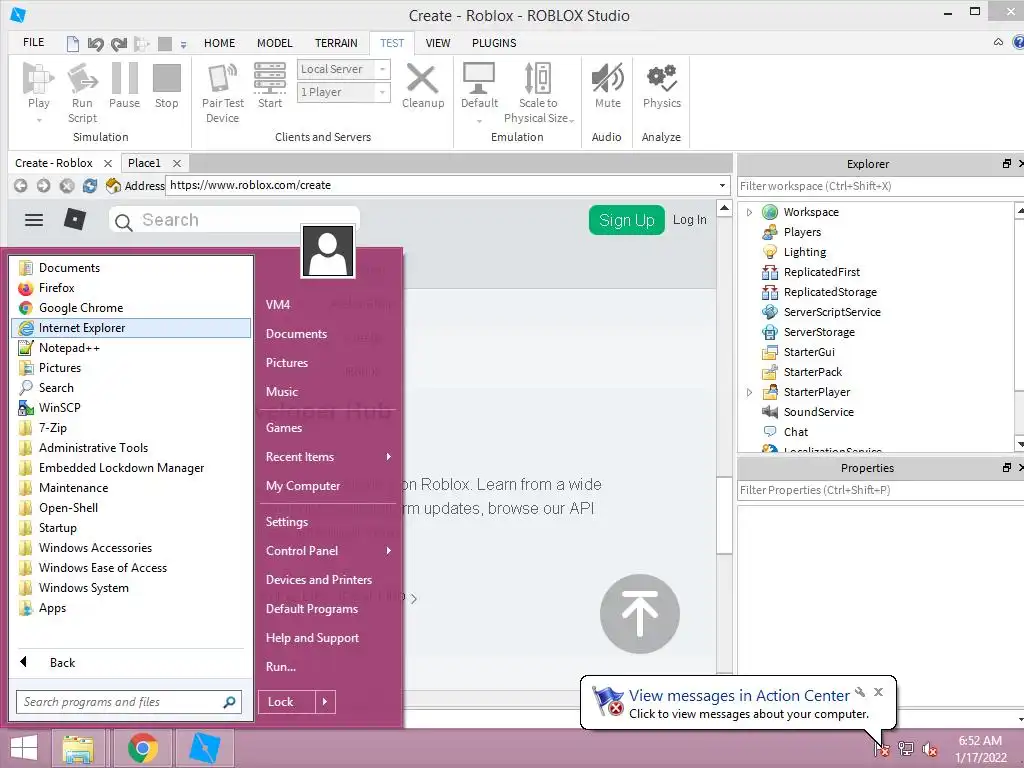Pause the simulation
The width and height of the screenshot is (1024, 768).
pyautogui.click(x=124, y=78)
